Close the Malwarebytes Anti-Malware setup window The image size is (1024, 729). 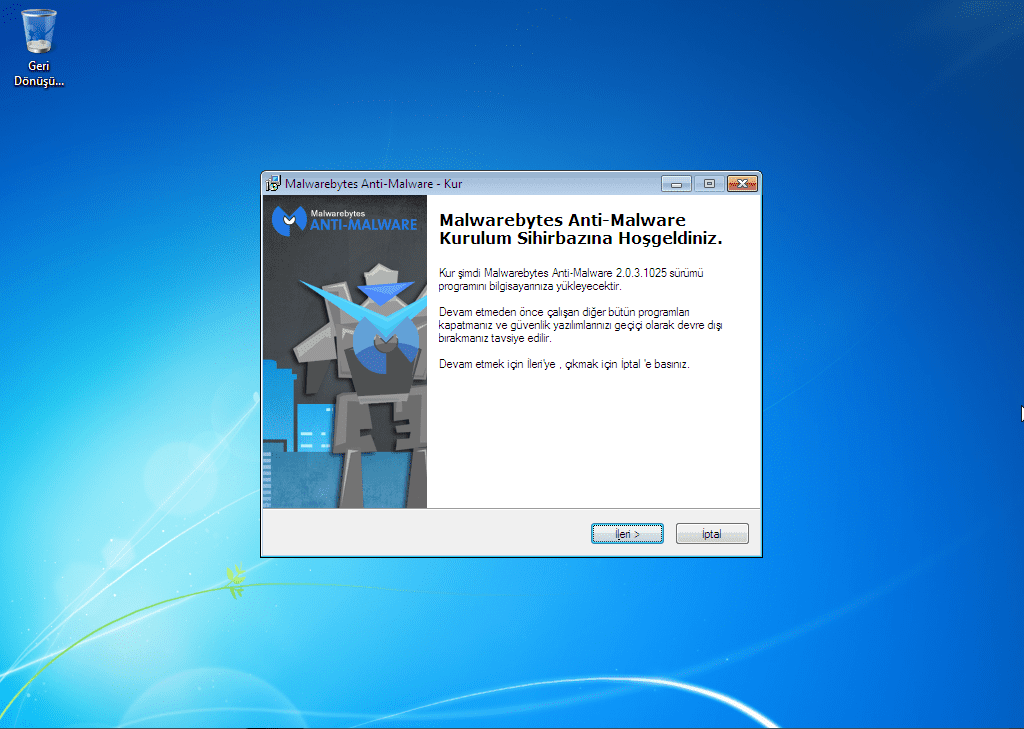point(742,184)
